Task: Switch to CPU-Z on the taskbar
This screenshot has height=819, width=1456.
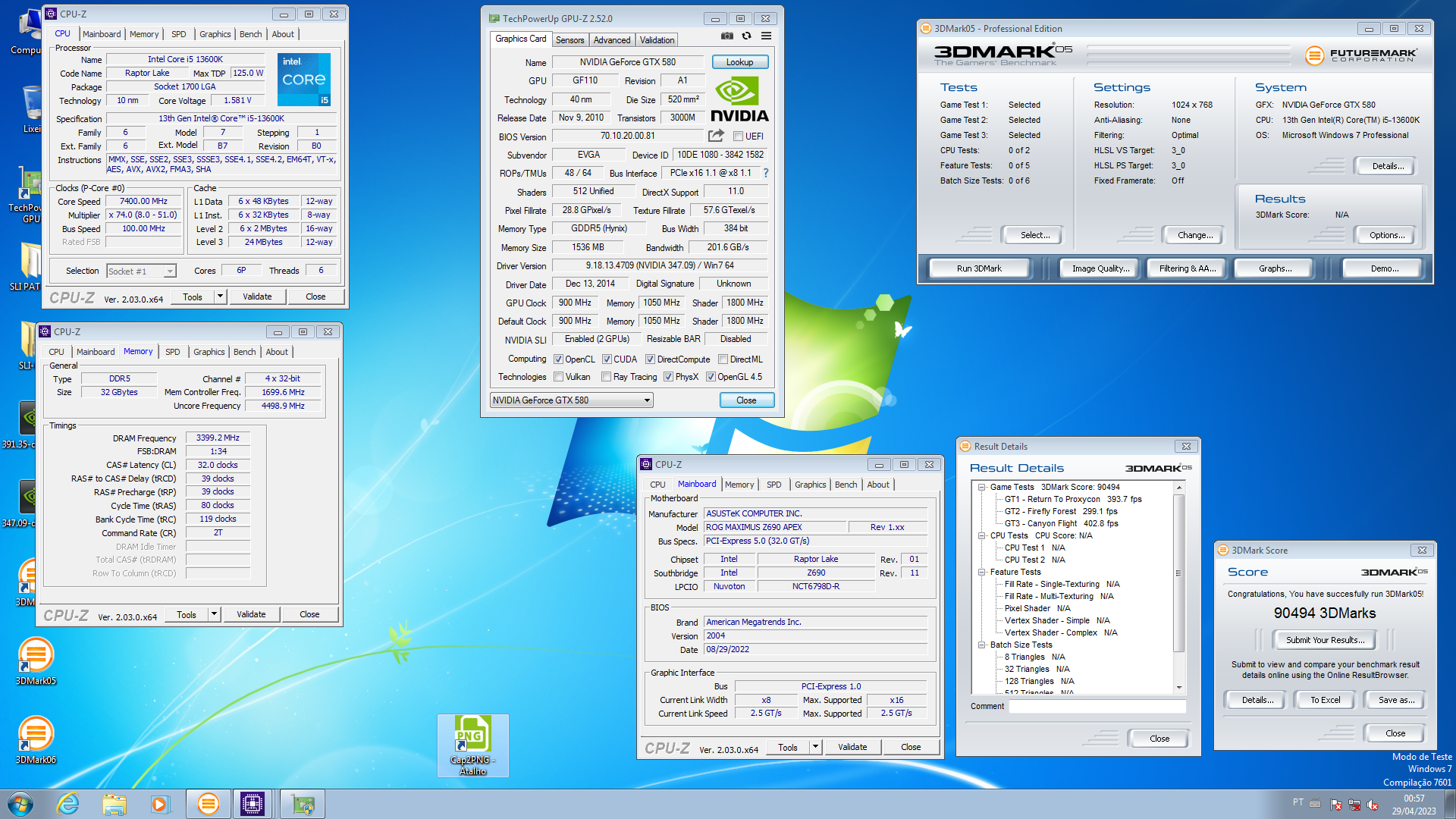Action: [253, 804]
